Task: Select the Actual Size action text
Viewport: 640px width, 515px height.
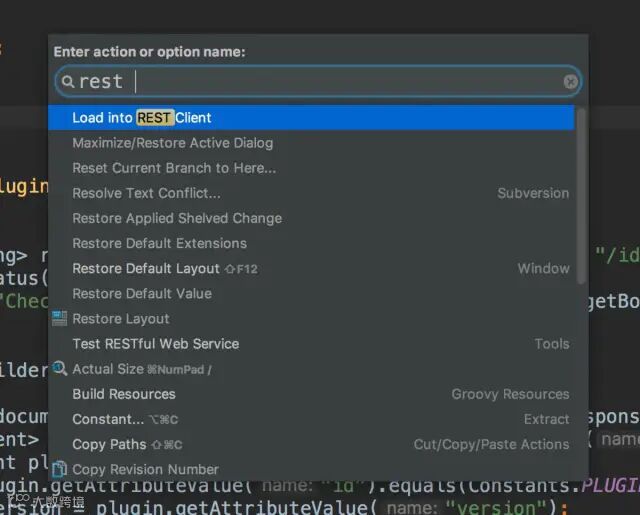Action: coord(108,369)
